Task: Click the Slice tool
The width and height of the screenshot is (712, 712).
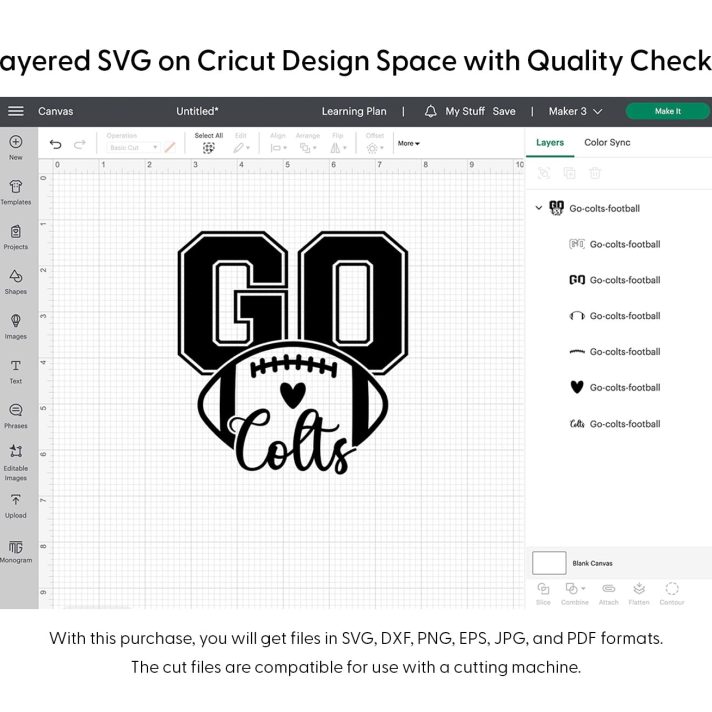Action: (x=543, y=594)
